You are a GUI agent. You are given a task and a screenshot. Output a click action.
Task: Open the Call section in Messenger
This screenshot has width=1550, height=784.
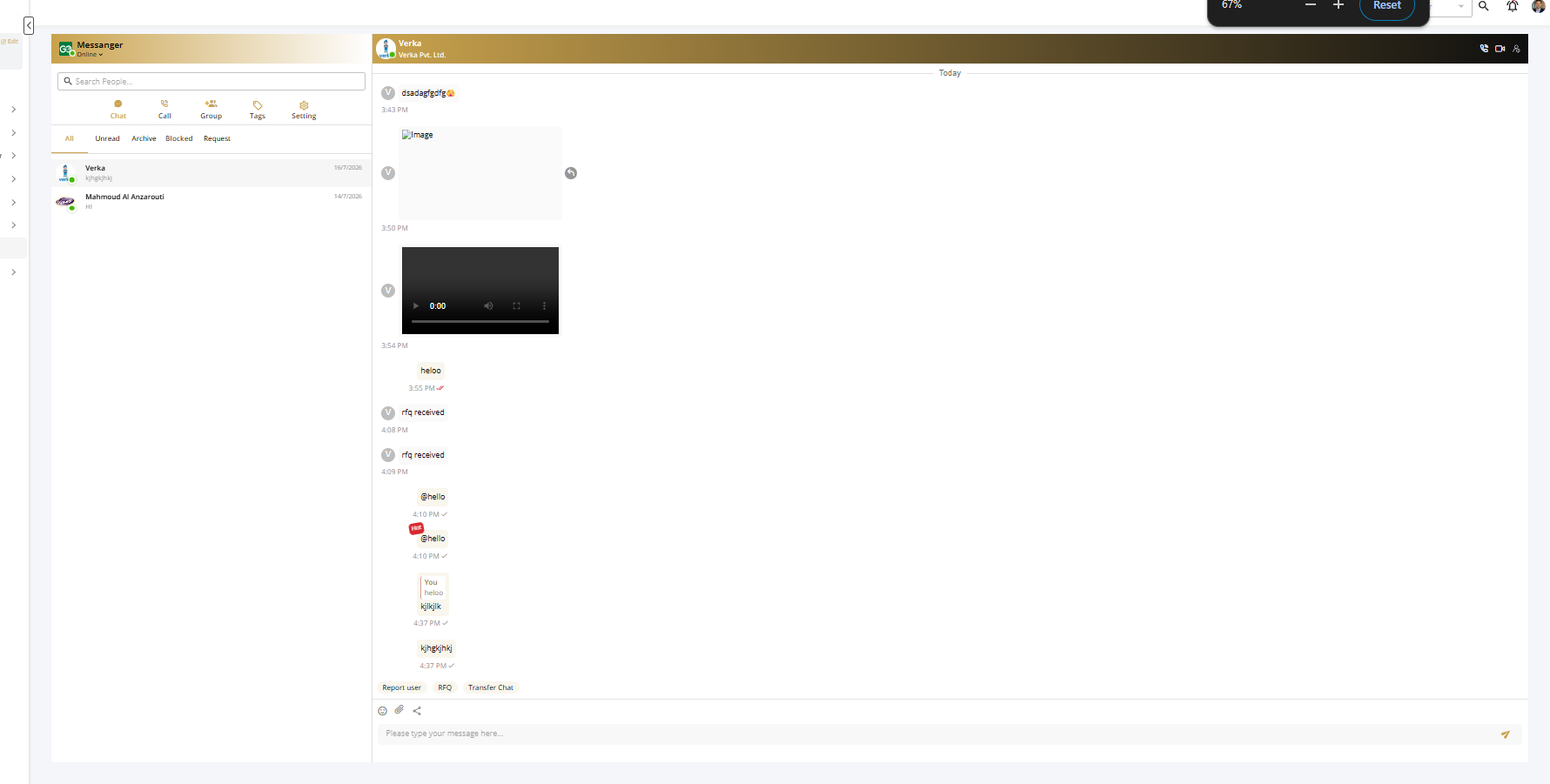(x=164, y=109)
